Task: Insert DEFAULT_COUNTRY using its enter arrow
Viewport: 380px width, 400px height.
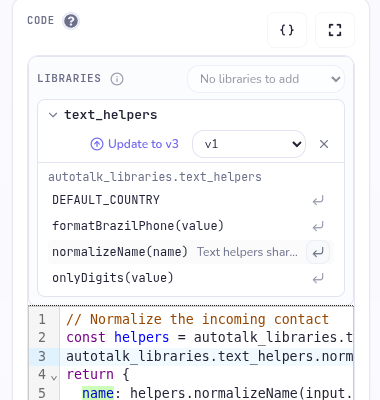Action: pyautogui.click(x=318, y=200)
